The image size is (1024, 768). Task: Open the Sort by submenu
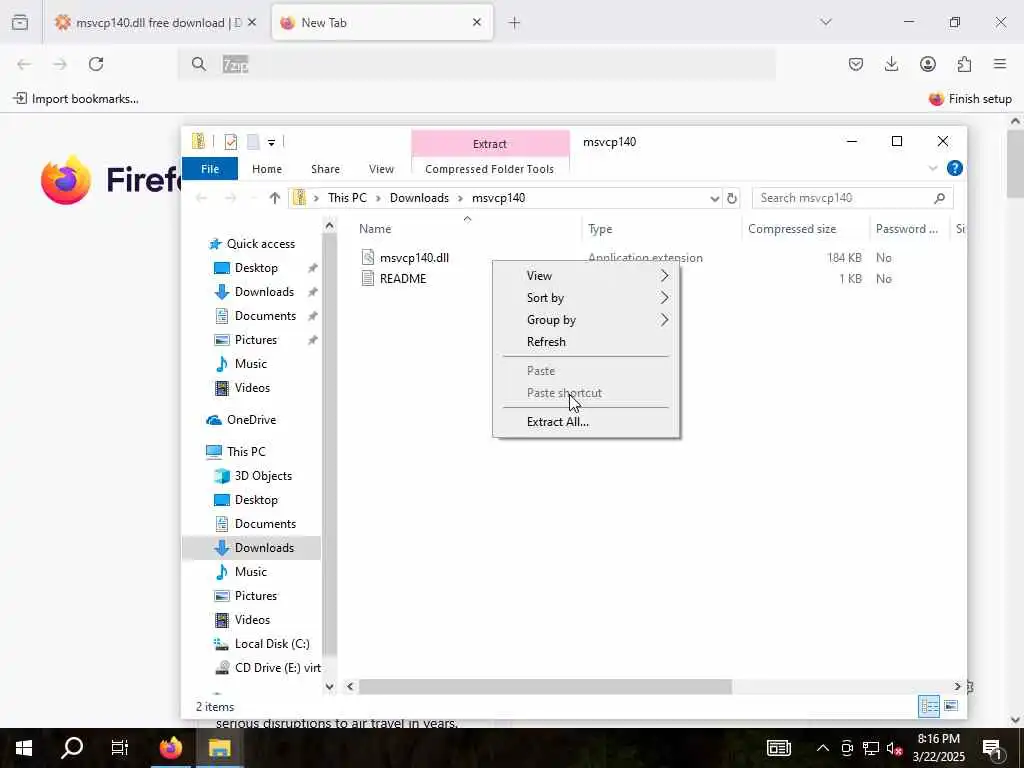point(586,298)
